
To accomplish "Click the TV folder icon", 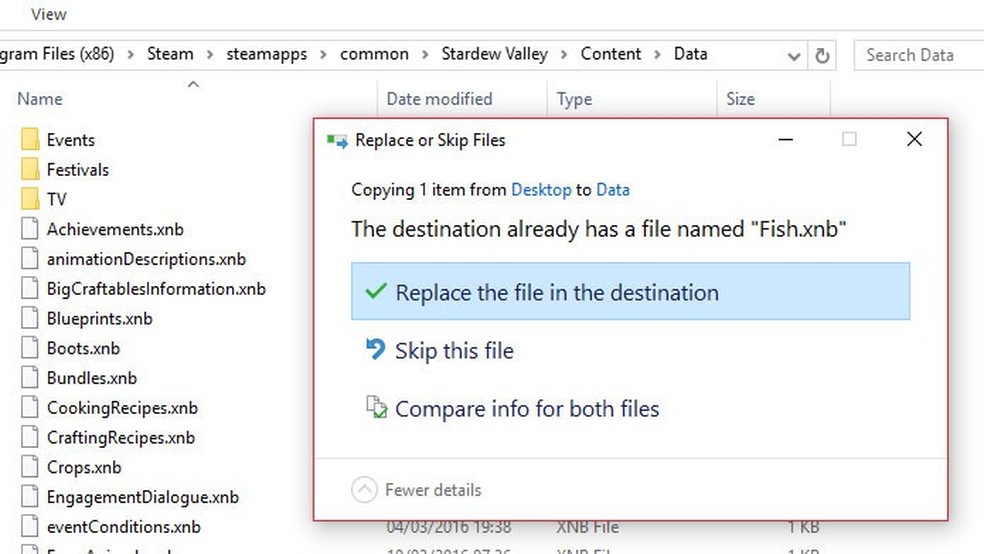I will [30, 199].
